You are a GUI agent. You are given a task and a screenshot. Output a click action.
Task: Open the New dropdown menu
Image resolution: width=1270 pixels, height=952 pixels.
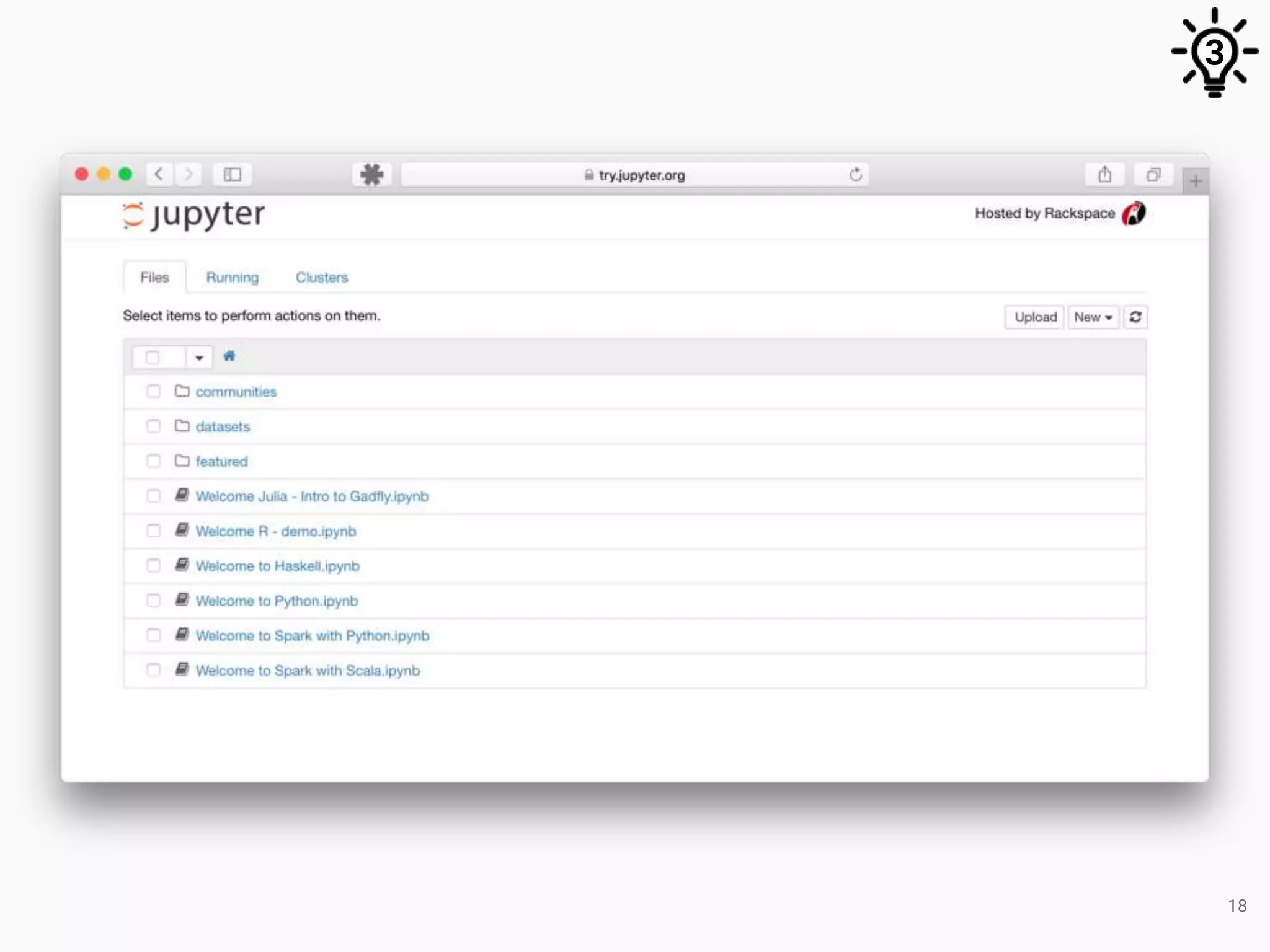point(1093,317)
